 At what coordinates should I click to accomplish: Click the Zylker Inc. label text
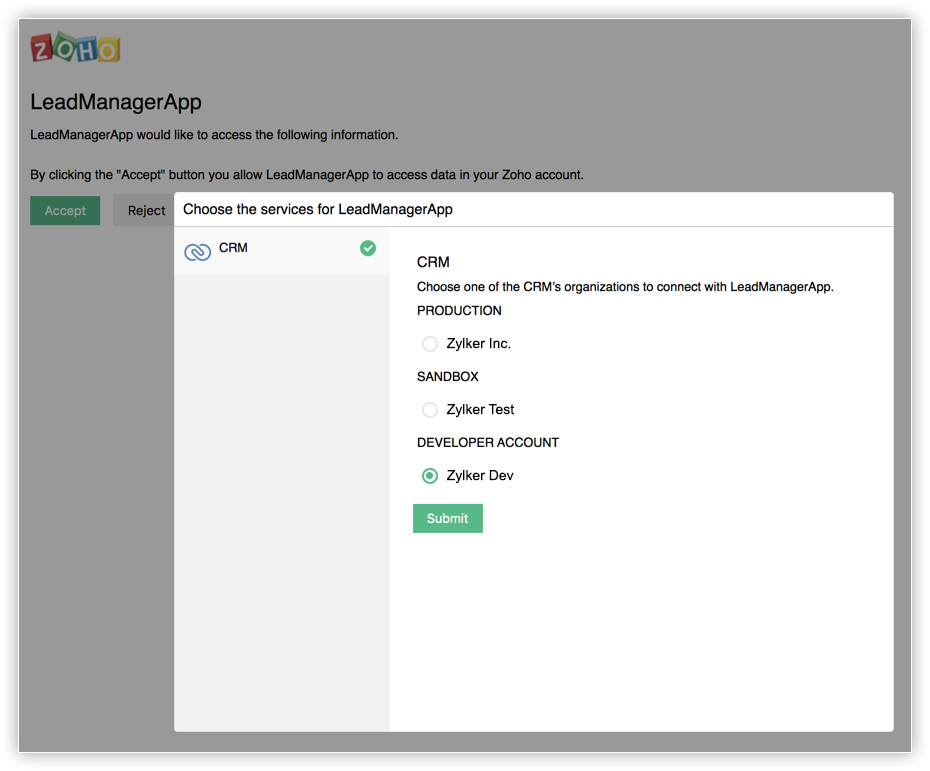coord(478,344)
